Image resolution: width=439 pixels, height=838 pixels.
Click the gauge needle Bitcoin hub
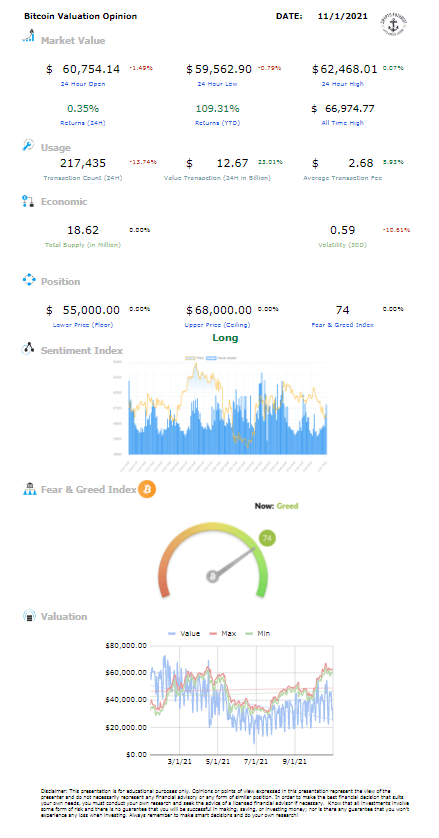point(213,577)
